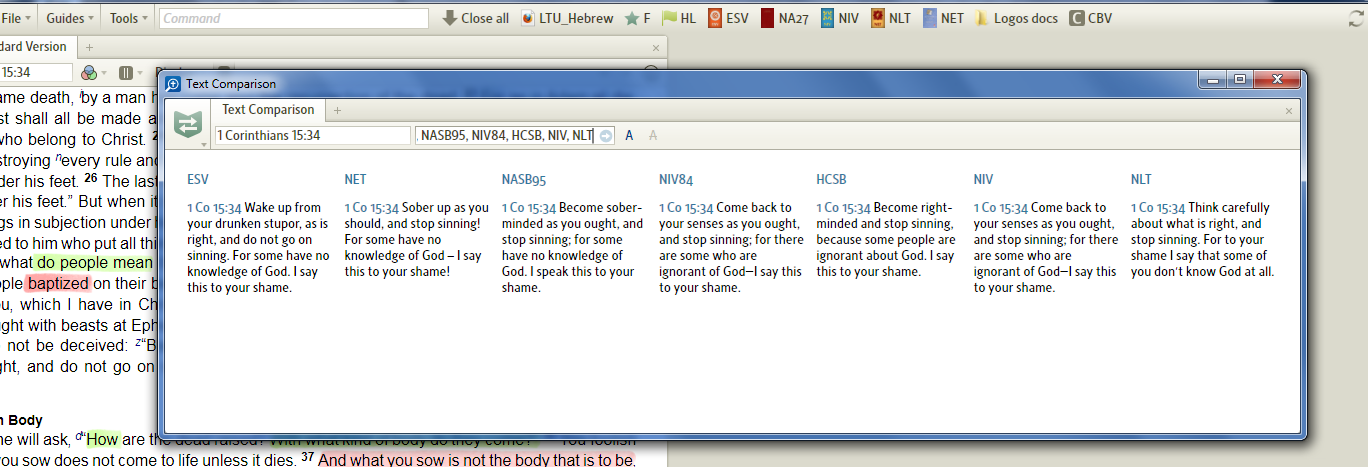1368x467 pixels.
Task: Open the LTU_Hebrew shortcut
Action: [567, 18]
